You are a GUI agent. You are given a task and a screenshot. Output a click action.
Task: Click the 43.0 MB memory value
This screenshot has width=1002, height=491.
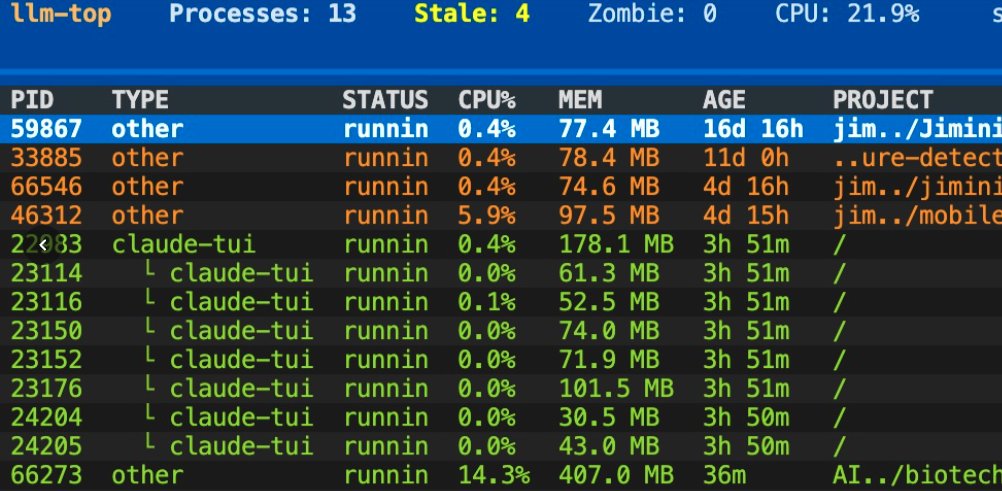tap(609, 446)
